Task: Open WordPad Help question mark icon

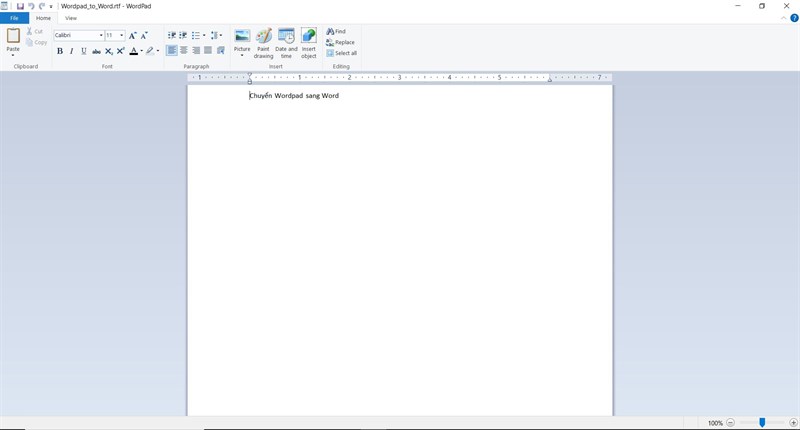Action: click(x=794, y=18)
